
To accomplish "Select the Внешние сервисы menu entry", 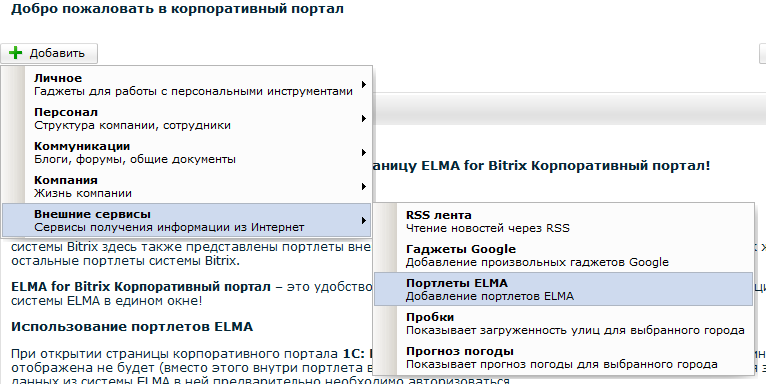I will tap(187, 220).
